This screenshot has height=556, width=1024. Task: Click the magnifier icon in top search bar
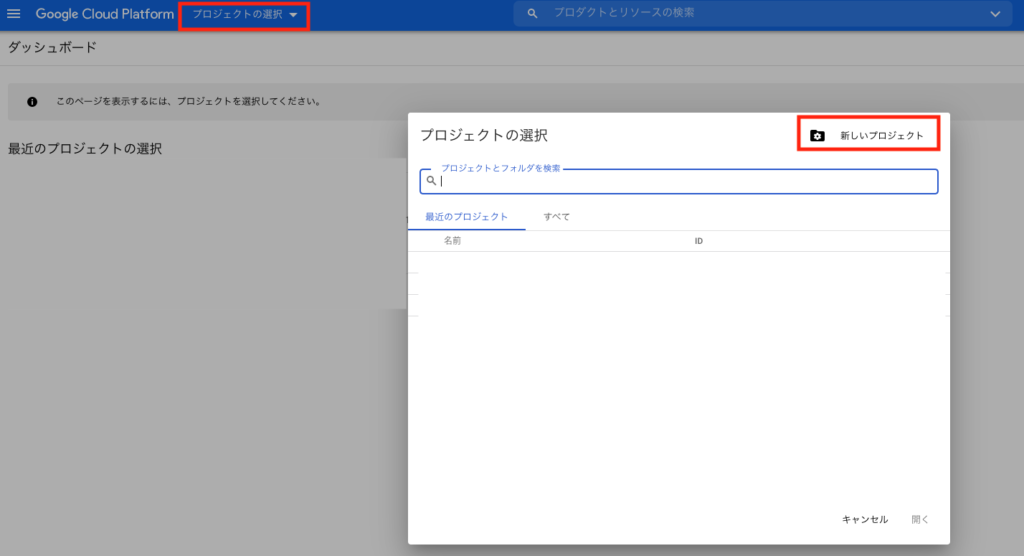click(x=533, y=14)
